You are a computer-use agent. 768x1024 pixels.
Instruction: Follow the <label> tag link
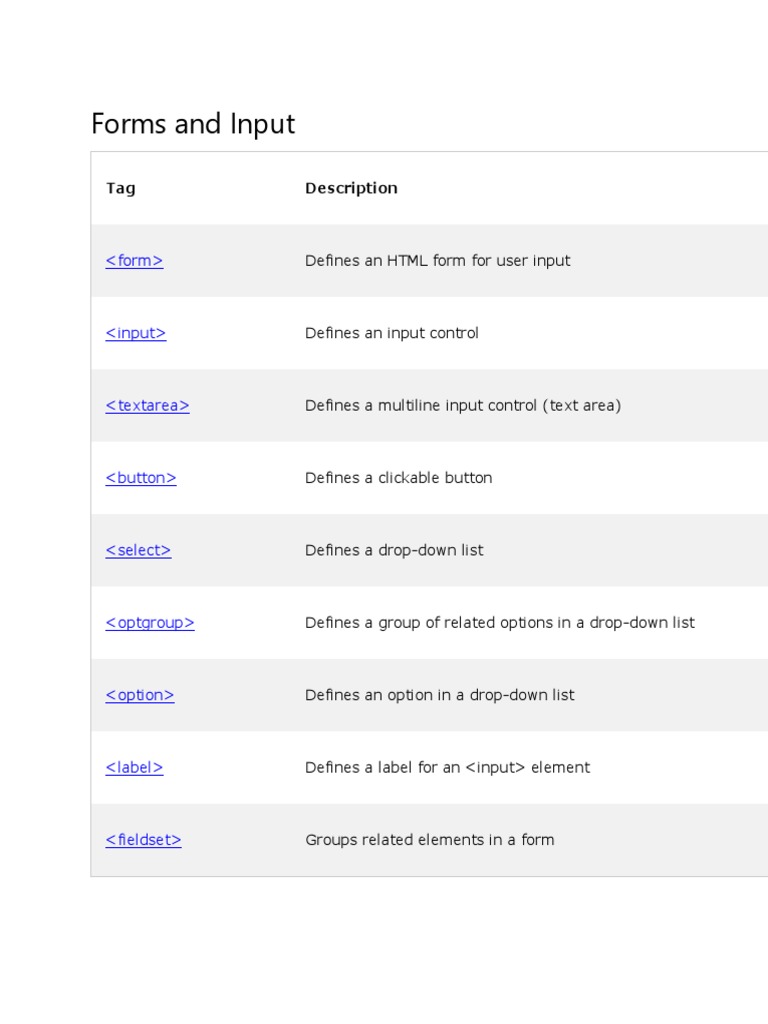[134, 768]
